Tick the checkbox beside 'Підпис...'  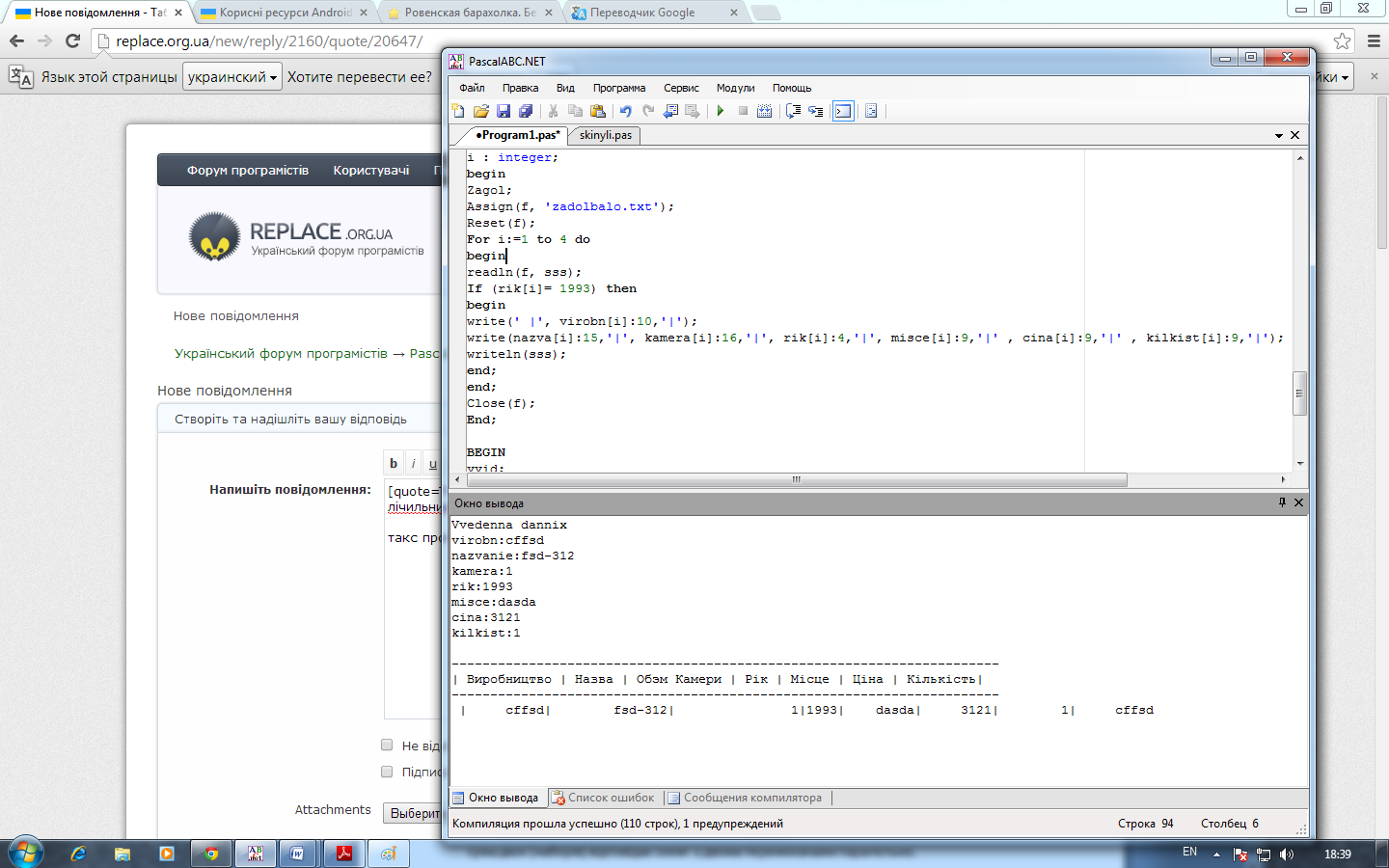tap(387, 772)
